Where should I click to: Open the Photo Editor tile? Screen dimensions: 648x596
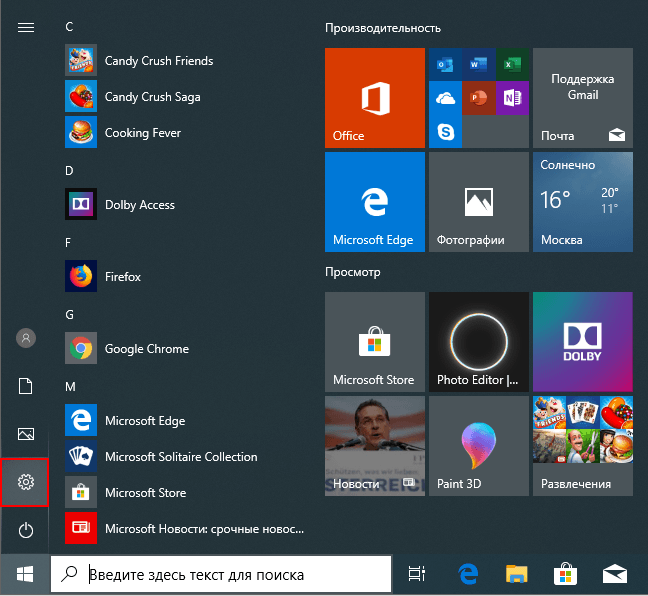479,342
